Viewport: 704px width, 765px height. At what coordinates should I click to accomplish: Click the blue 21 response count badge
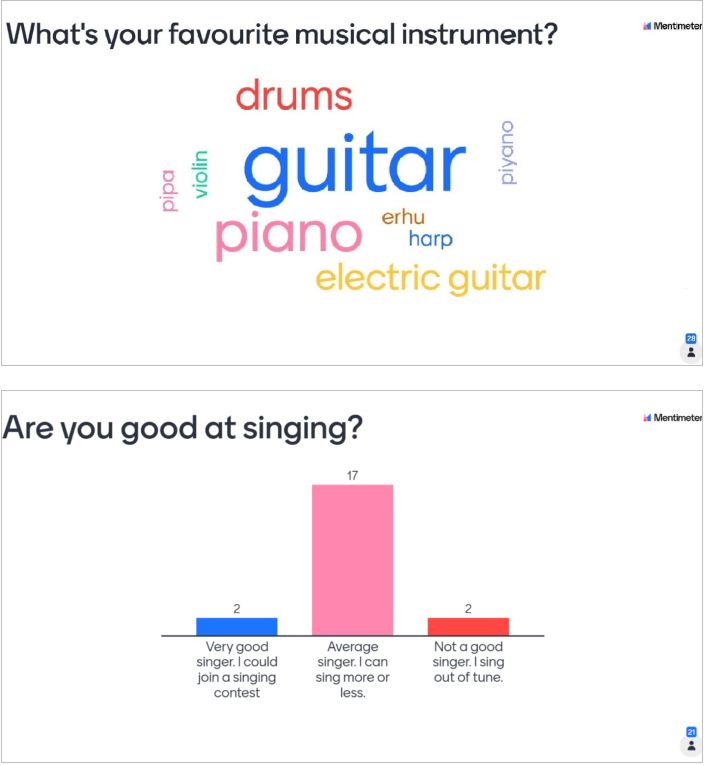coord(690,731)
